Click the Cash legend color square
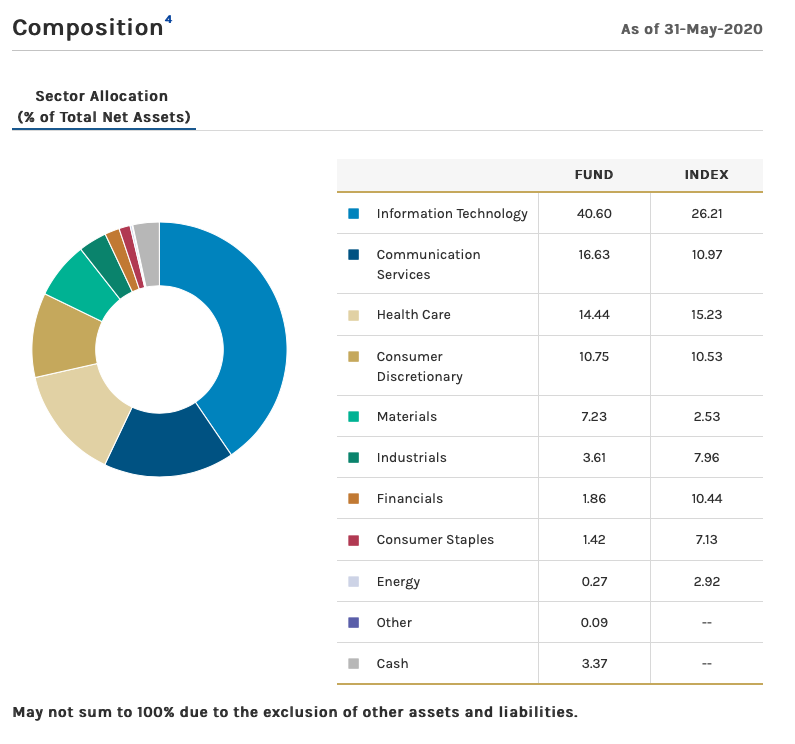Screen dimensions: 795x744 click(x=353, y=663)
